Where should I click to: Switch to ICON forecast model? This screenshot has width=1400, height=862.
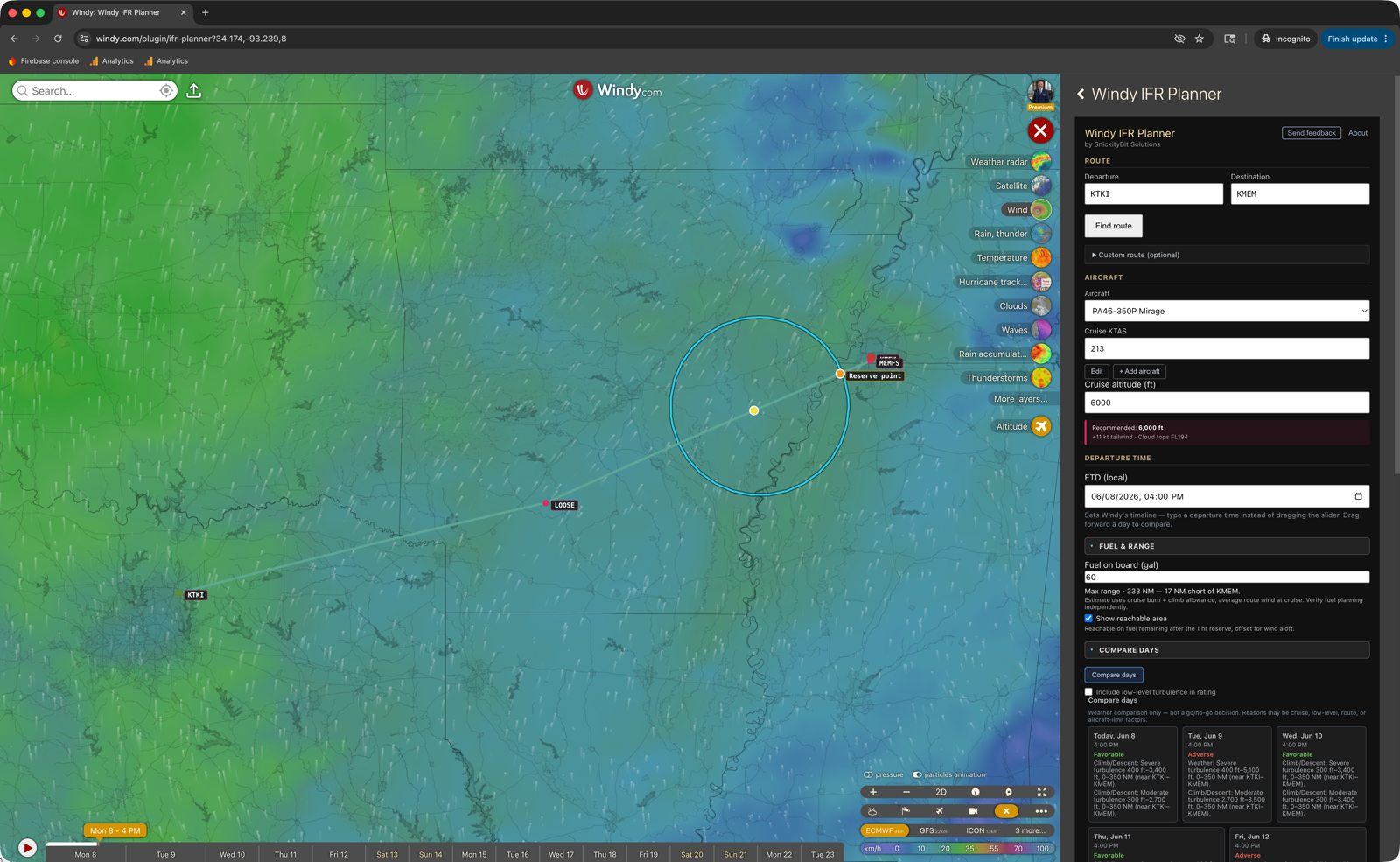tap(982, 830)
